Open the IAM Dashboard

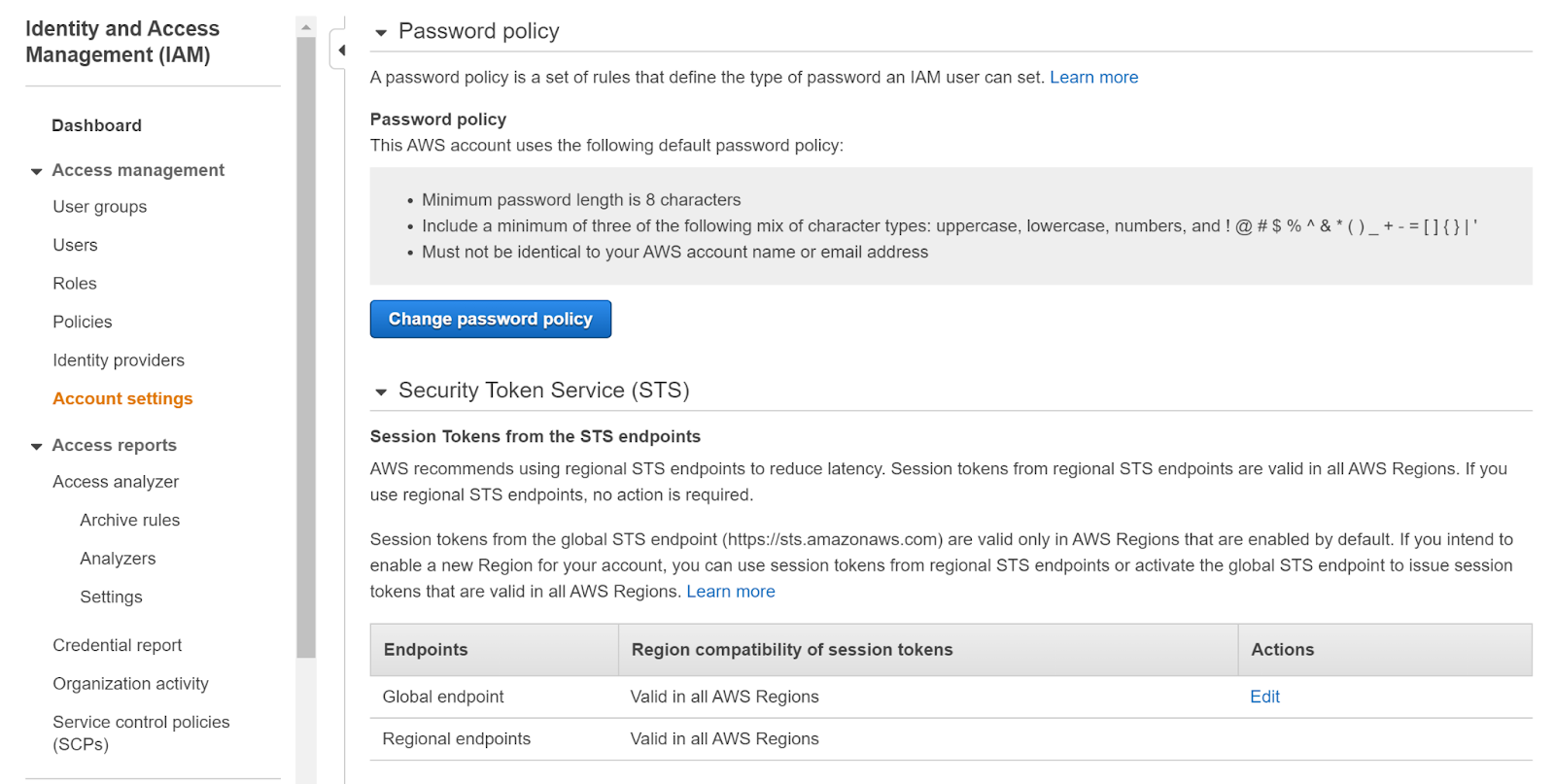96,125
